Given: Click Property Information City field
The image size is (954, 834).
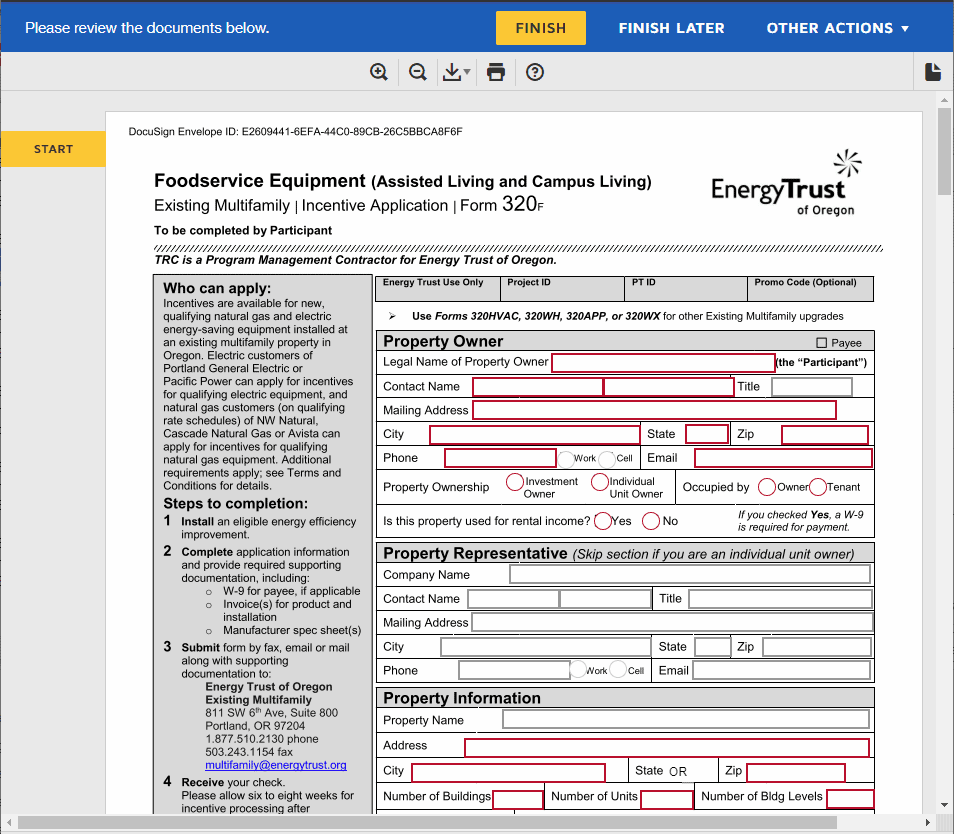Looking at the screenshot, I should point(509,773).
